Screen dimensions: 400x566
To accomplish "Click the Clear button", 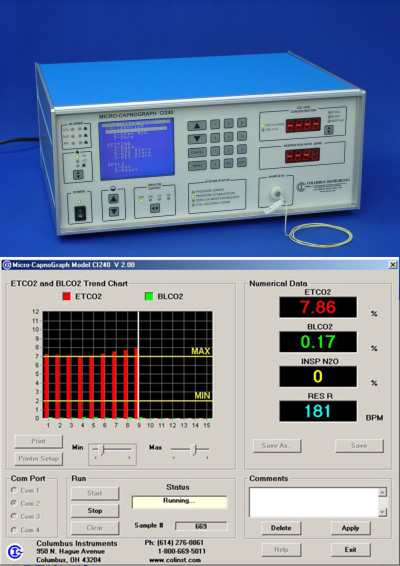I will point(95,528).
